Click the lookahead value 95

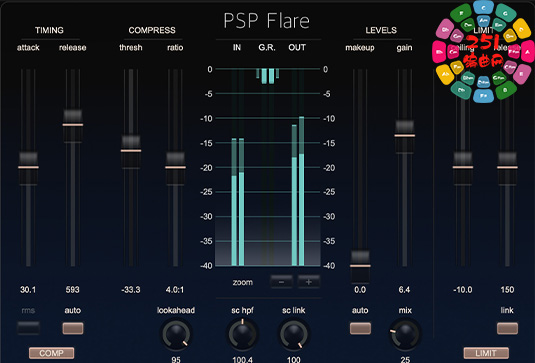(176, 359)
